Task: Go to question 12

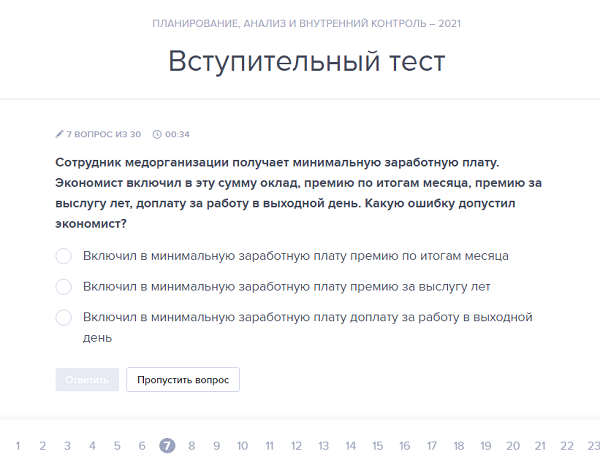Action: coord(296,446)
